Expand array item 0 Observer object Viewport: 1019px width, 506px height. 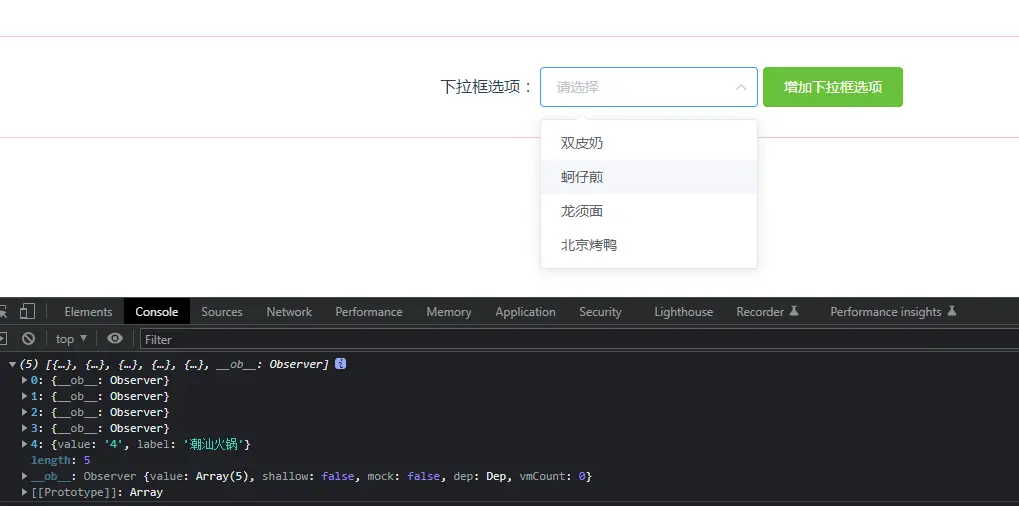tap(25, 380)
